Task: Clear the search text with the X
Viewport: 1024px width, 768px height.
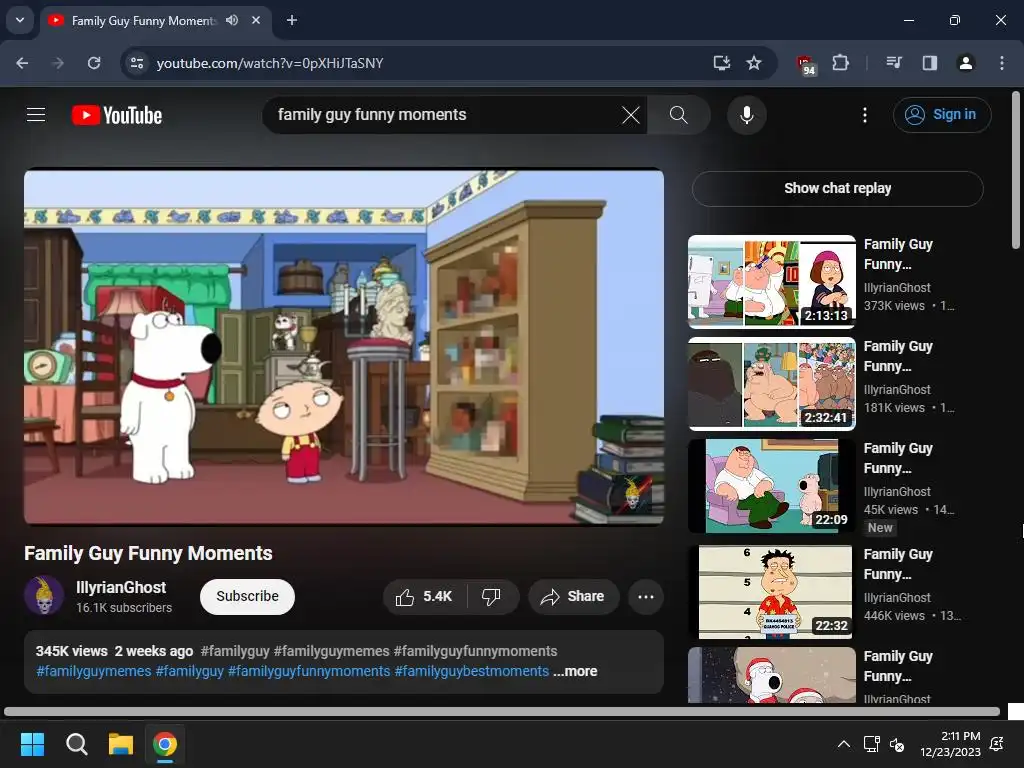Action: click(630, 115)
